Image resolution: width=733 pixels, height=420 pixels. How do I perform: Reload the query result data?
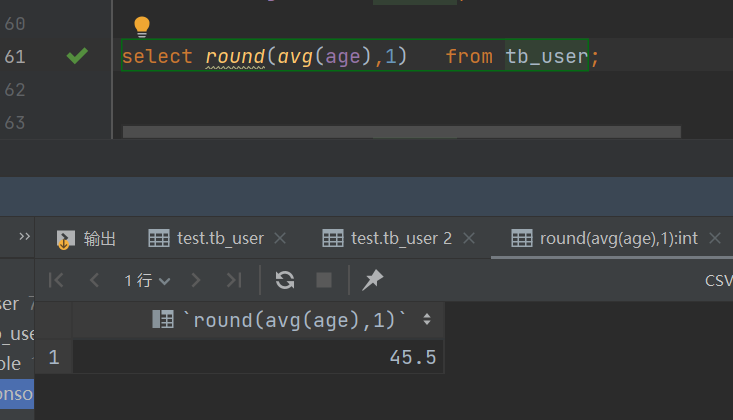[x=285, y=281]
